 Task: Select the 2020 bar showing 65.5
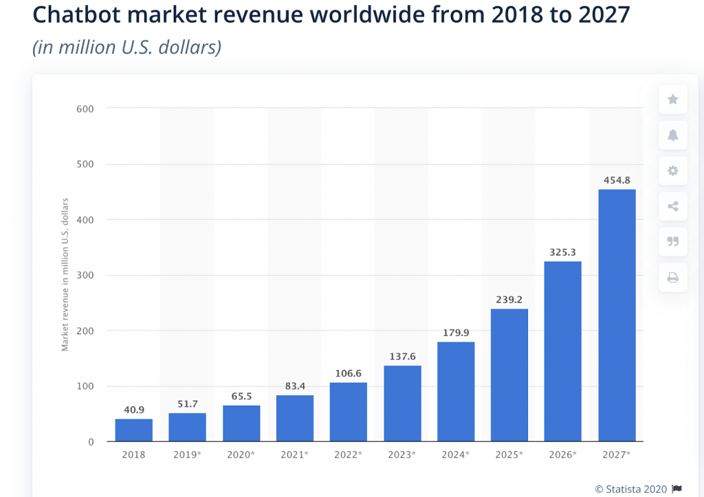[241, 423]
